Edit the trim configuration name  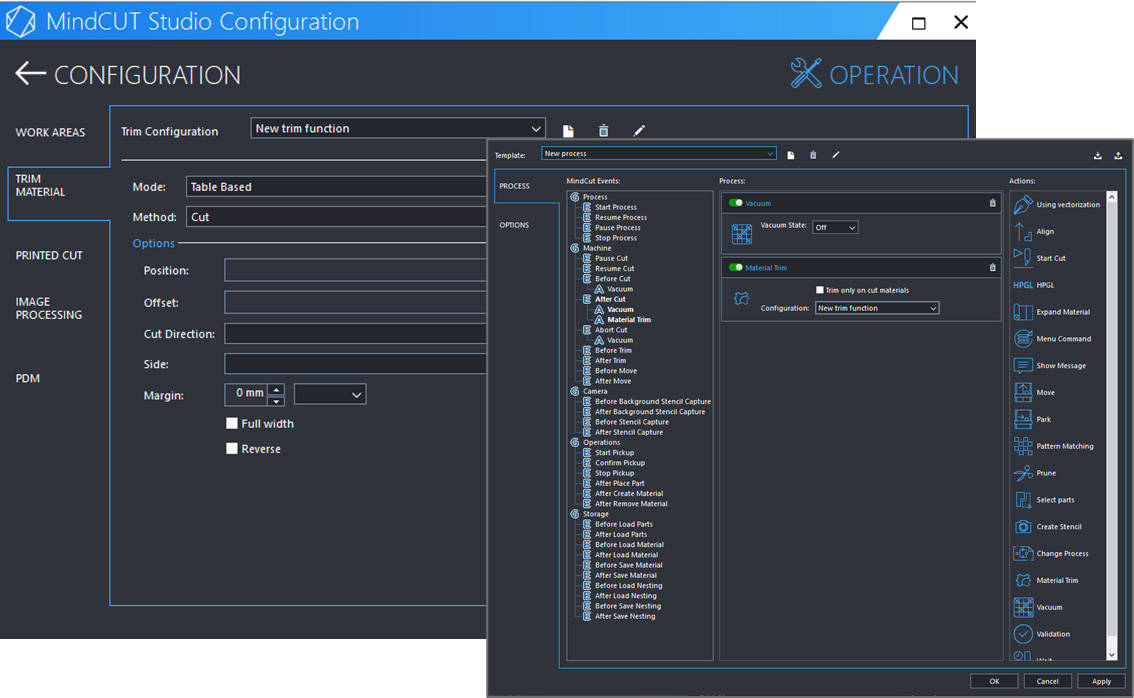[x=639, y=131]
